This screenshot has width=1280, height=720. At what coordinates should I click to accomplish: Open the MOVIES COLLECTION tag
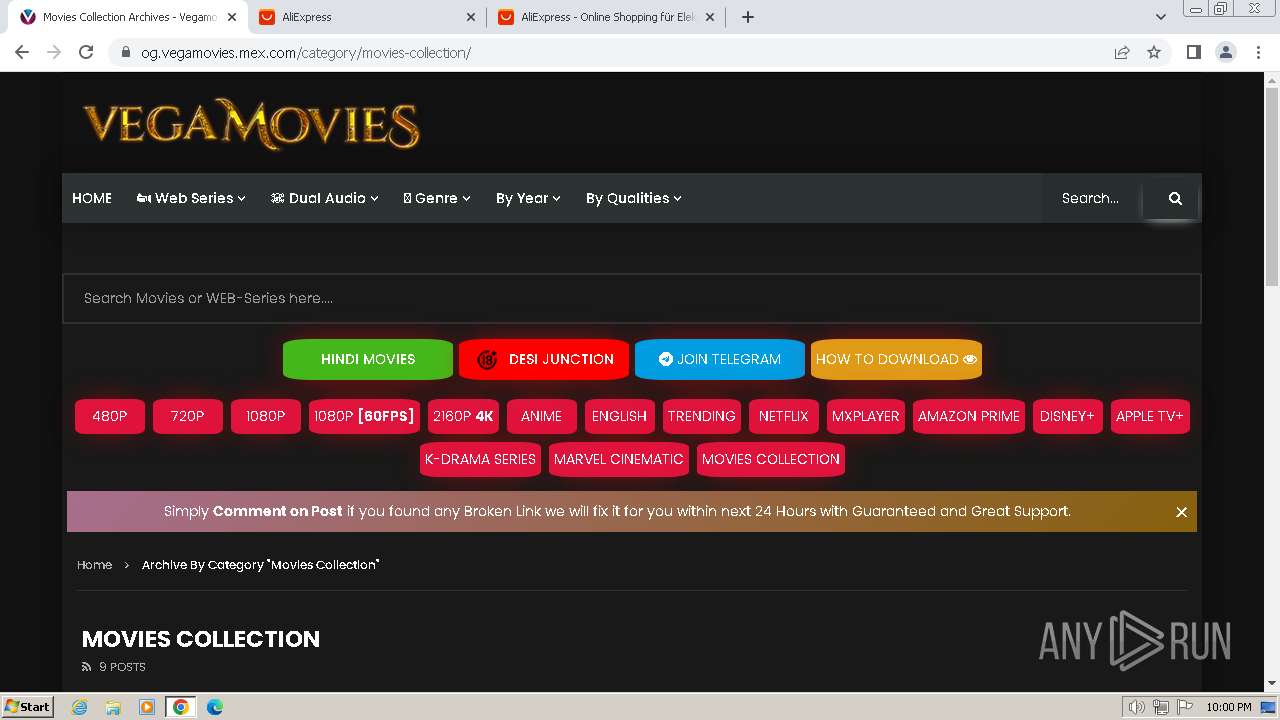[771, 459]
